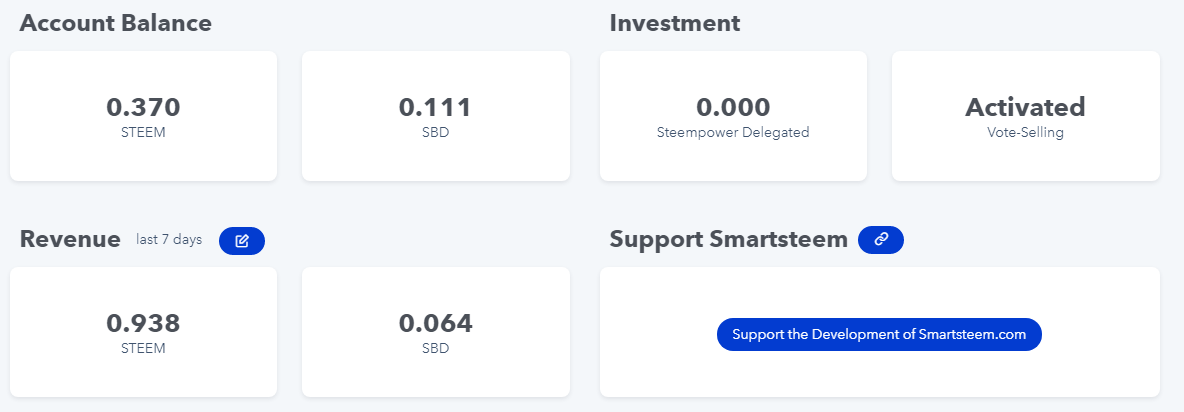This screenshot has width=1184, height=412.
Task: Click the Activated status text
Action: pos(1025,107)
